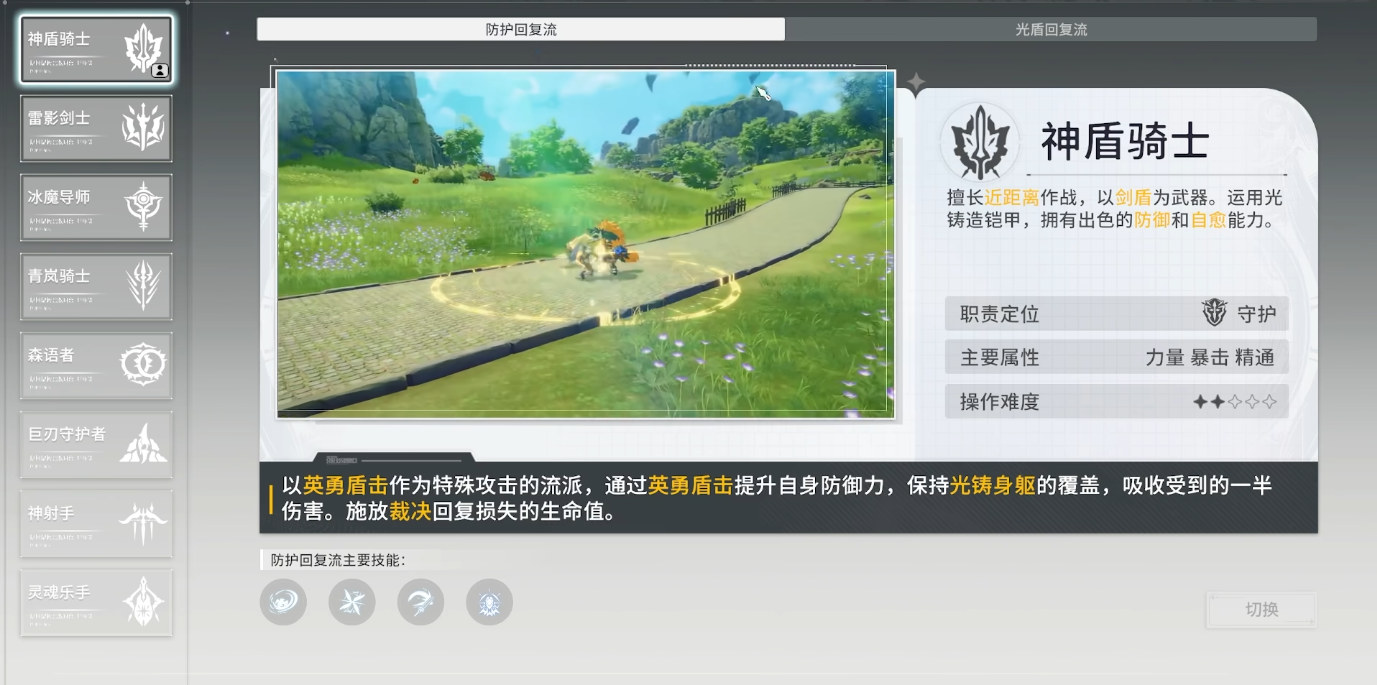Click the highlighted 裁决 skill name in description
The image size is (1377, 685).
411,513
